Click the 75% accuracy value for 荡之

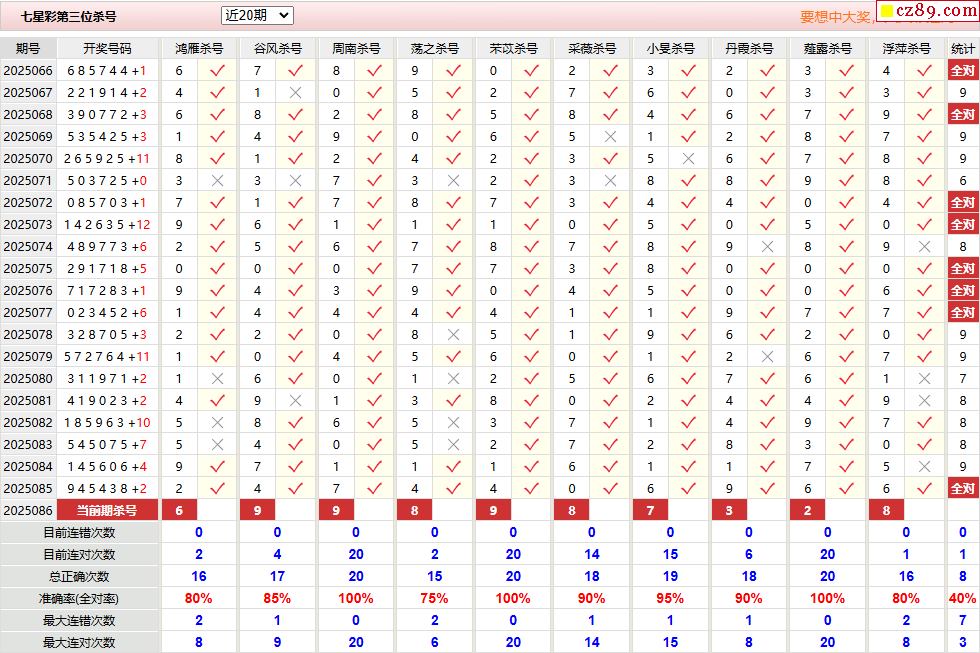434,599
